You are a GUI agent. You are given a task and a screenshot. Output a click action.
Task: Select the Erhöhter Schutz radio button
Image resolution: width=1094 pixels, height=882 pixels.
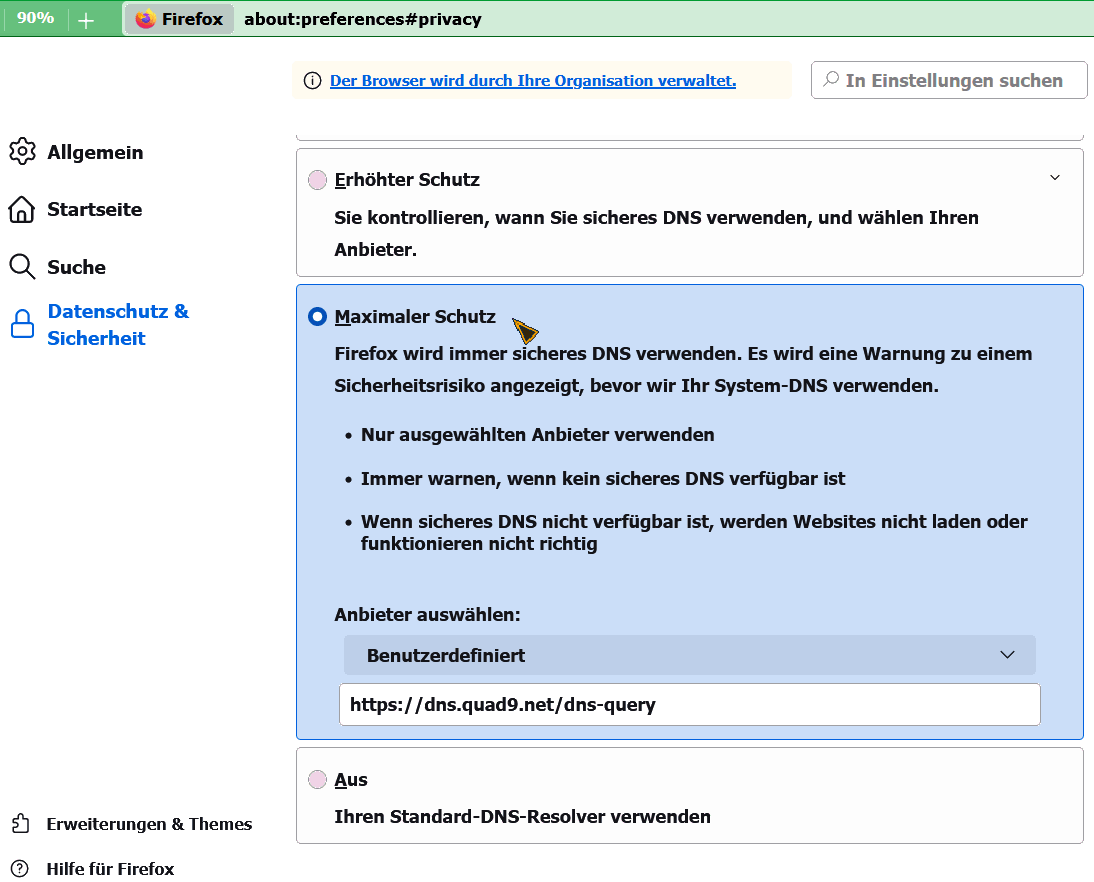pyautogui.click(x=317, y=180)
